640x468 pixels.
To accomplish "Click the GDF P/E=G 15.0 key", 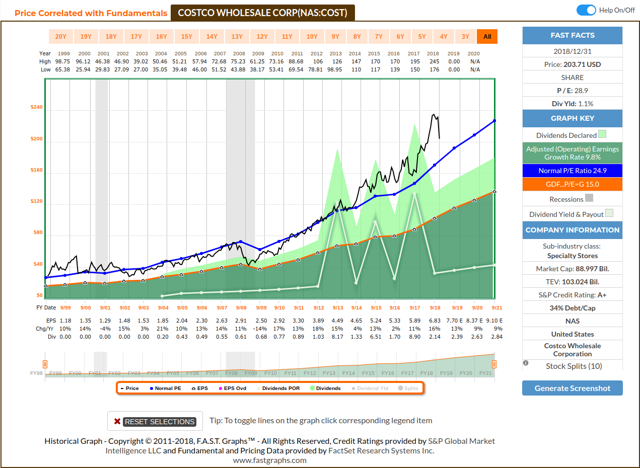I will click(572, 184).
